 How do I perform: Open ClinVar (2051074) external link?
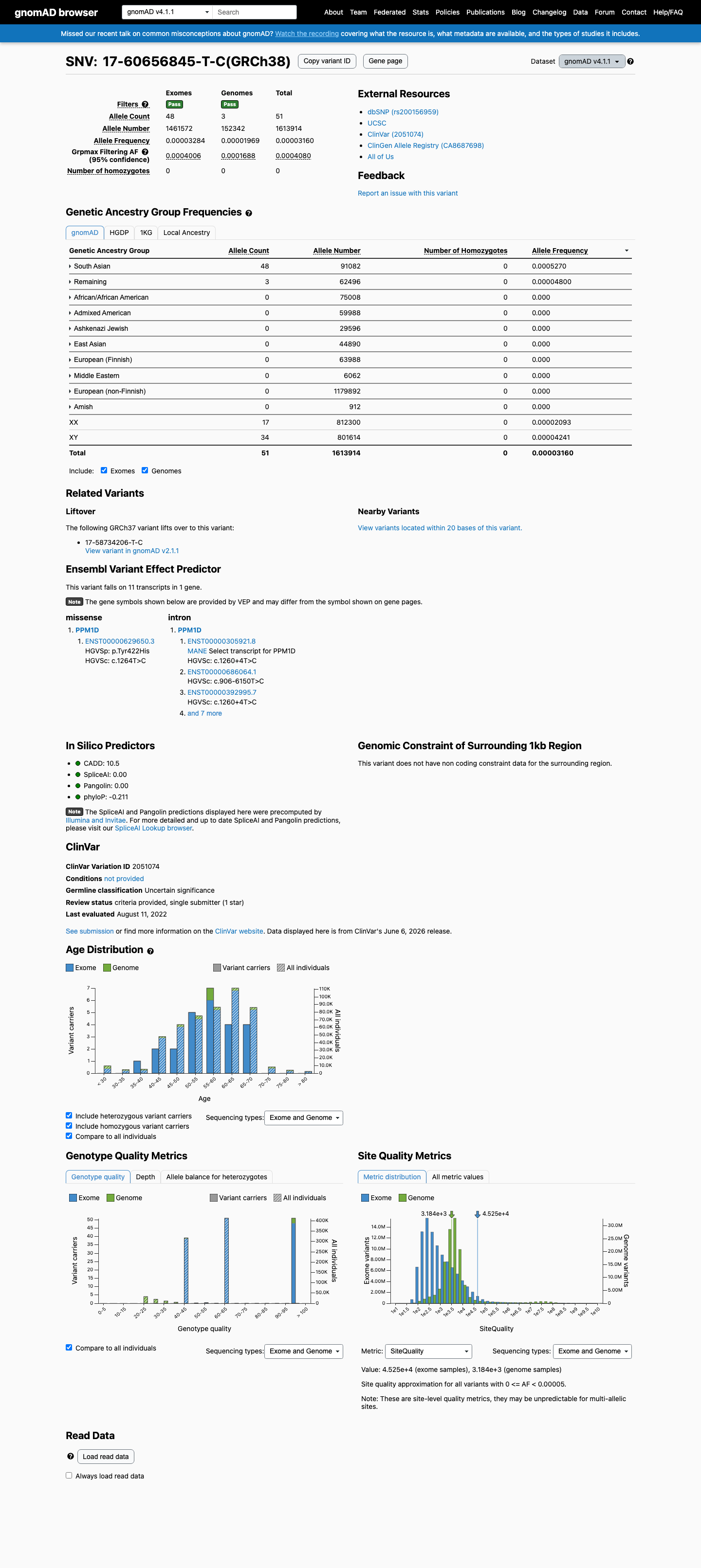click(395, 135)
